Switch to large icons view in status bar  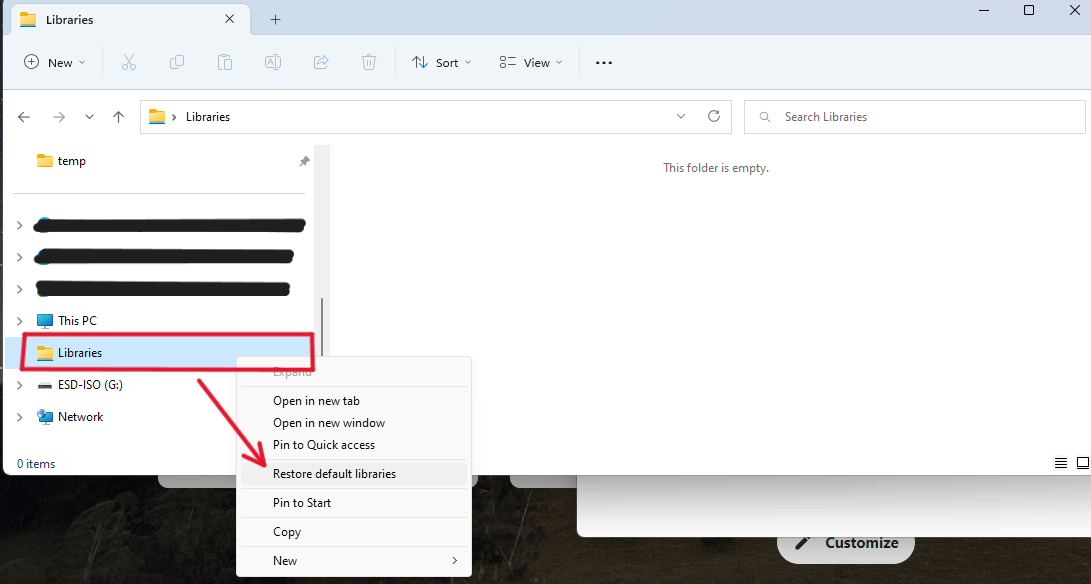click(x=1083, y=463)
